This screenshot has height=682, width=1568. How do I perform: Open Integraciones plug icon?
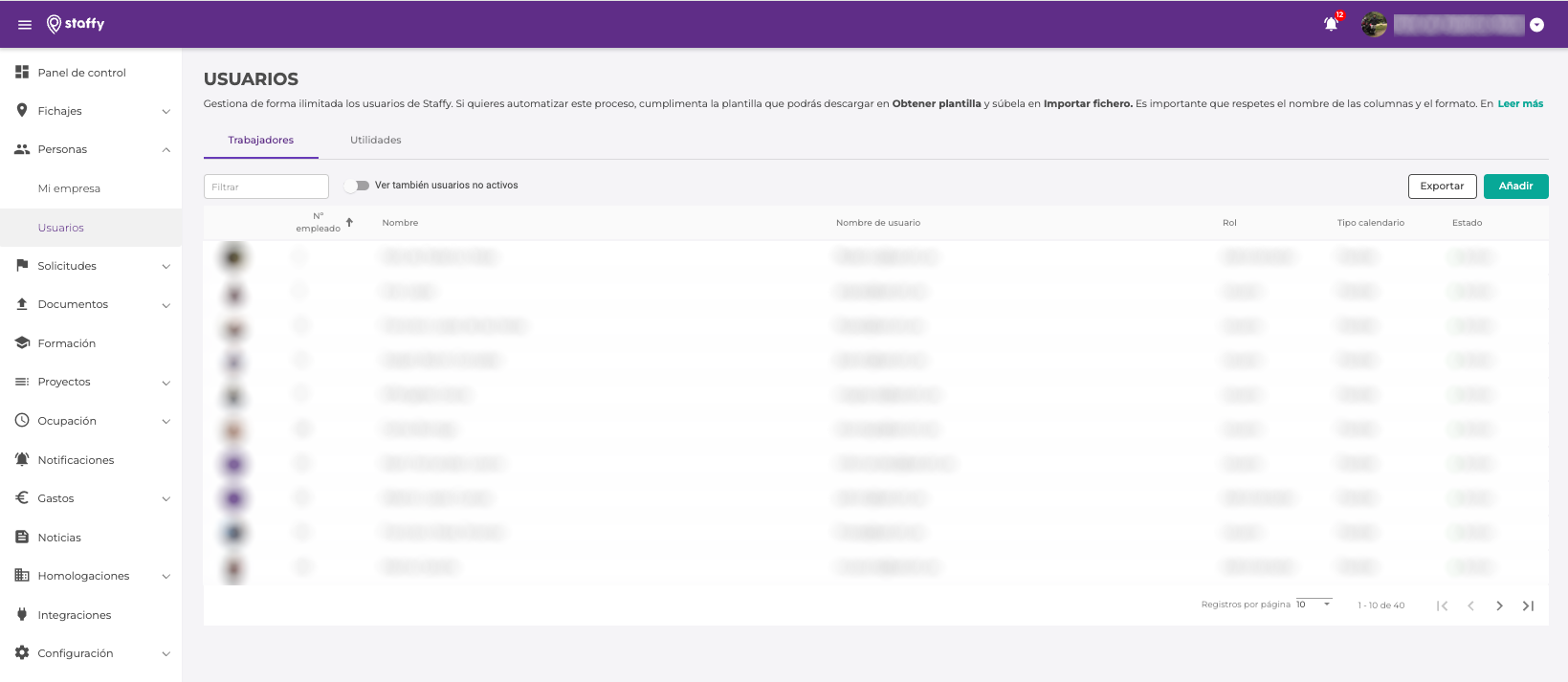tap(22, 614)
